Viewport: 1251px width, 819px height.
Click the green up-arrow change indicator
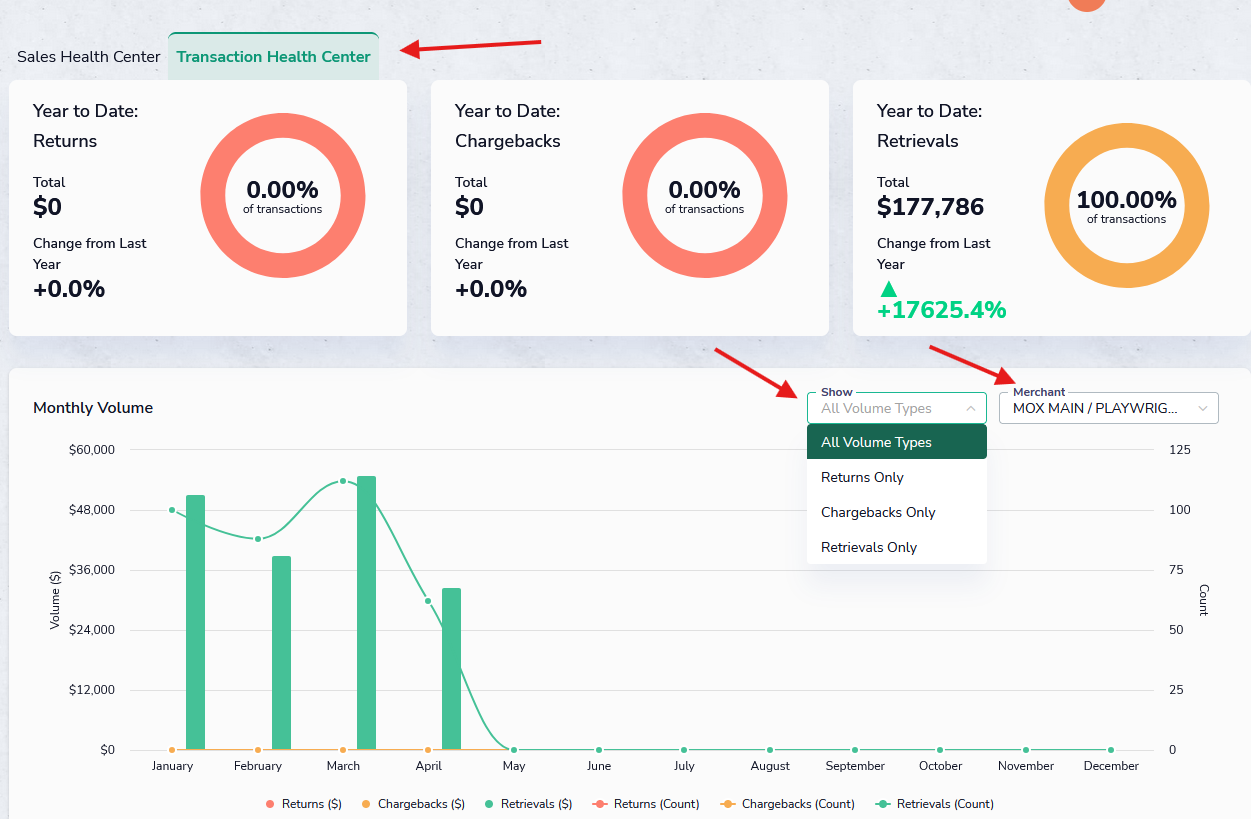pyautogui.click(x=888, y=289)
